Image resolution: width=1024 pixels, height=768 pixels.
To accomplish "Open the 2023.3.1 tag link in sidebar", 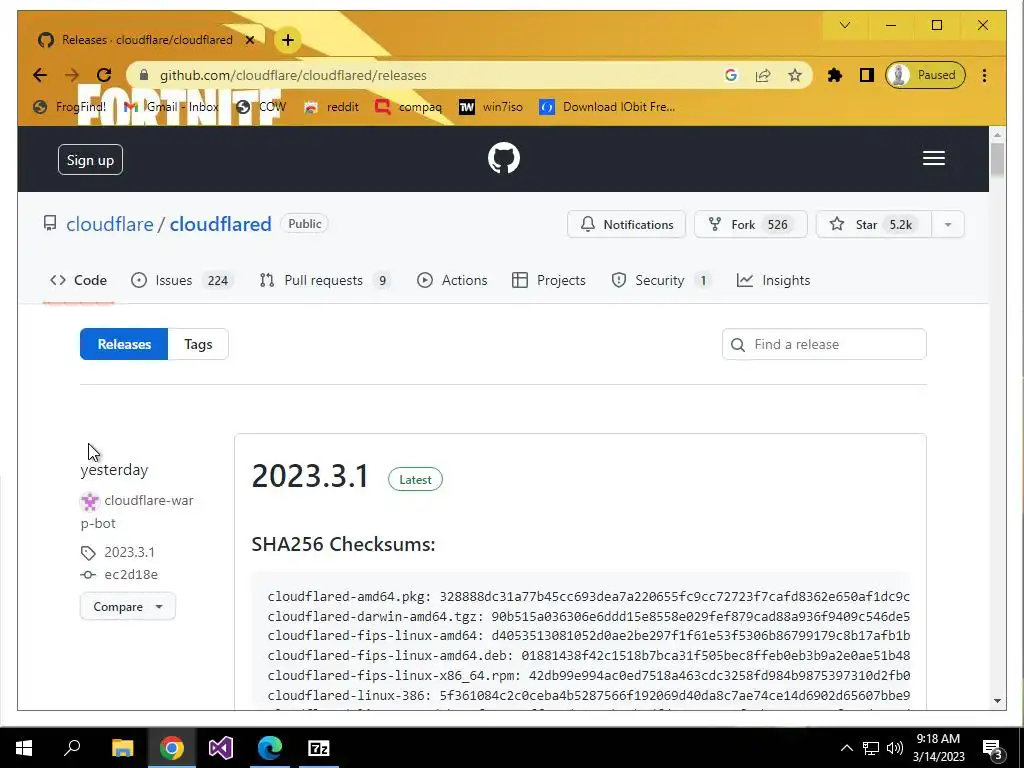I will tap(129, 552).
